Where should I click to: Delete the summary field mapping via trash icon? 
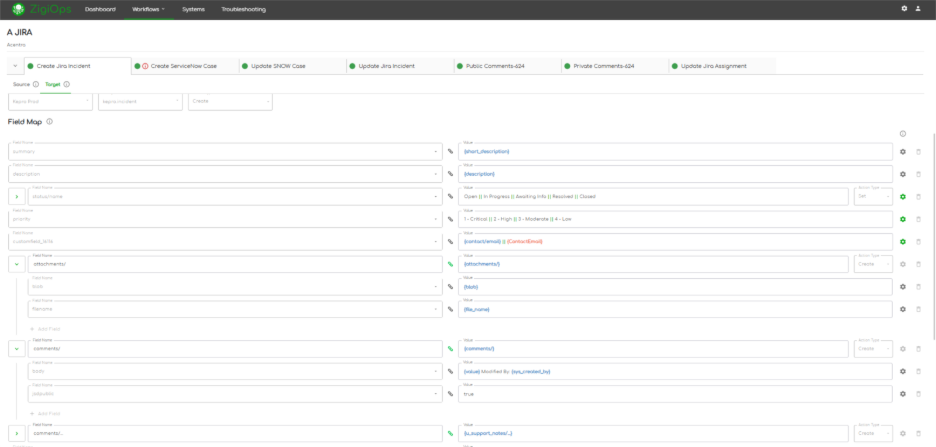click(919, 152)
